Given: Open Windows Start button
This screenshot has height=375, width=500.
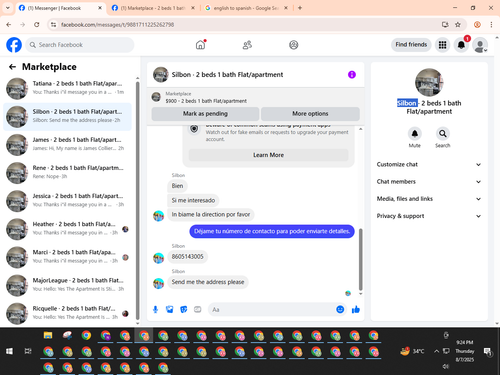Looking at the screenshot, I should pos(10,351).
